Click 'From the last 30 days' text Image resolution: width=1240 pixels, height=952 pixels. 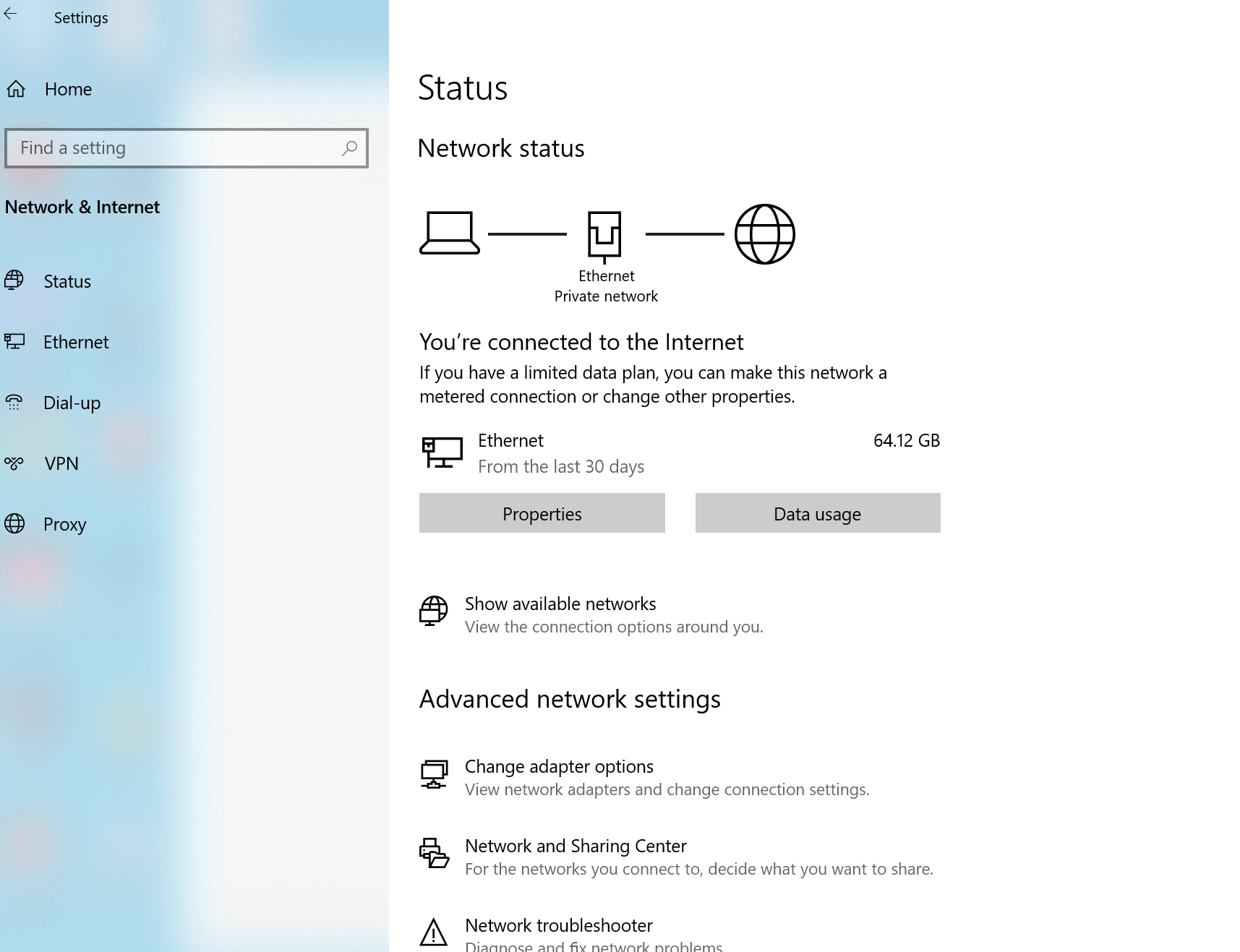[561, 466]
